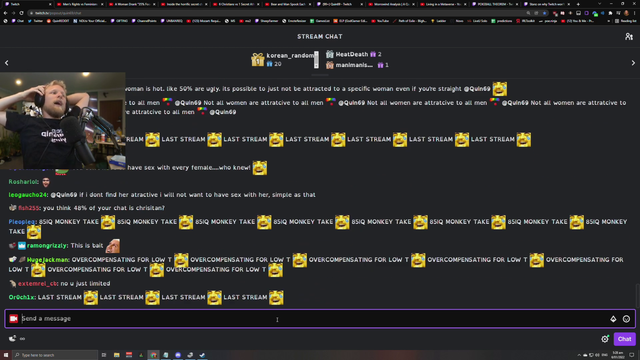This screenshot has height=360, width=640.
Task: Focus the Send a message input field
Action: point(314,318)
